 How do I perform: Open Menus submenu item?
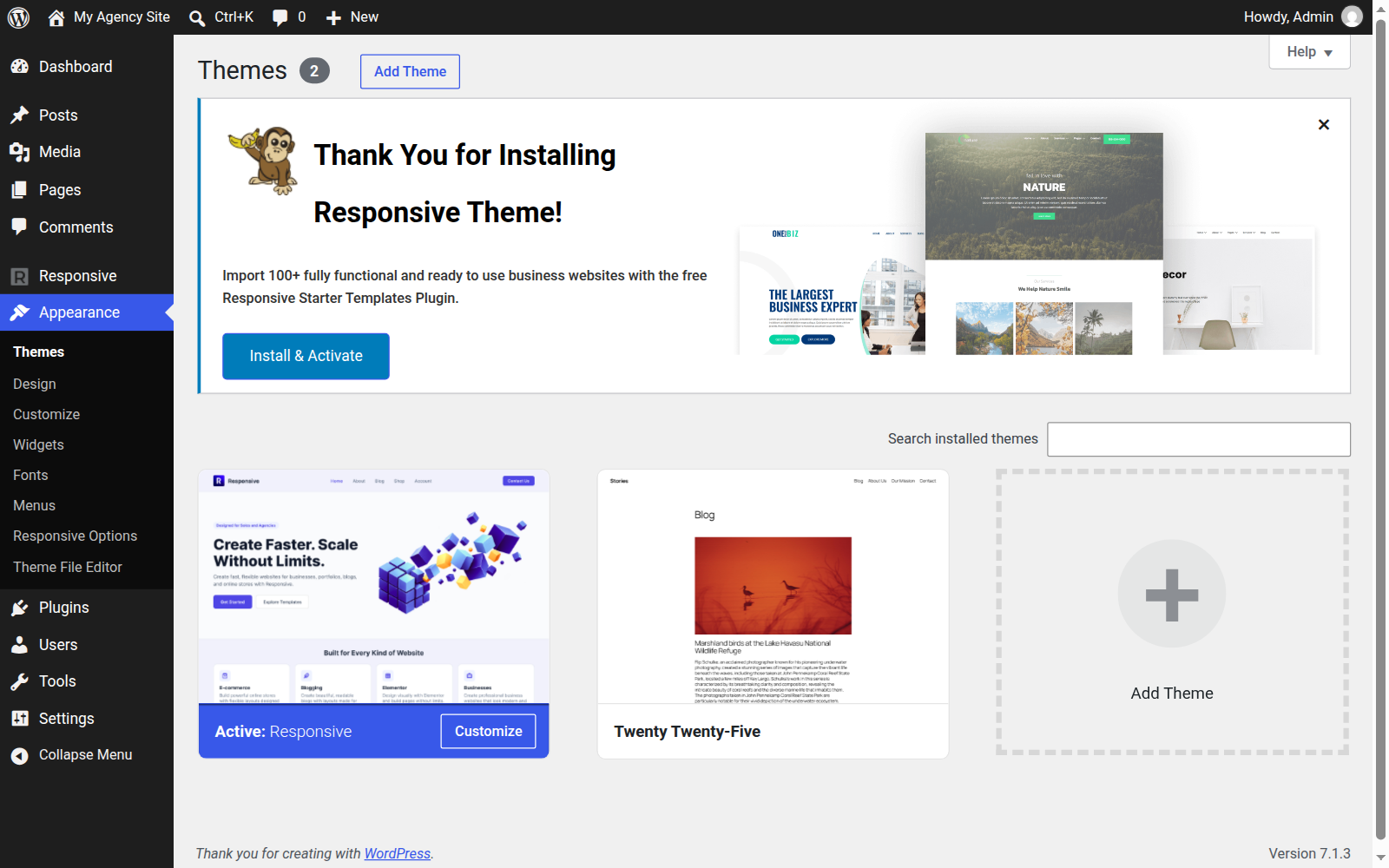(34, 506)
